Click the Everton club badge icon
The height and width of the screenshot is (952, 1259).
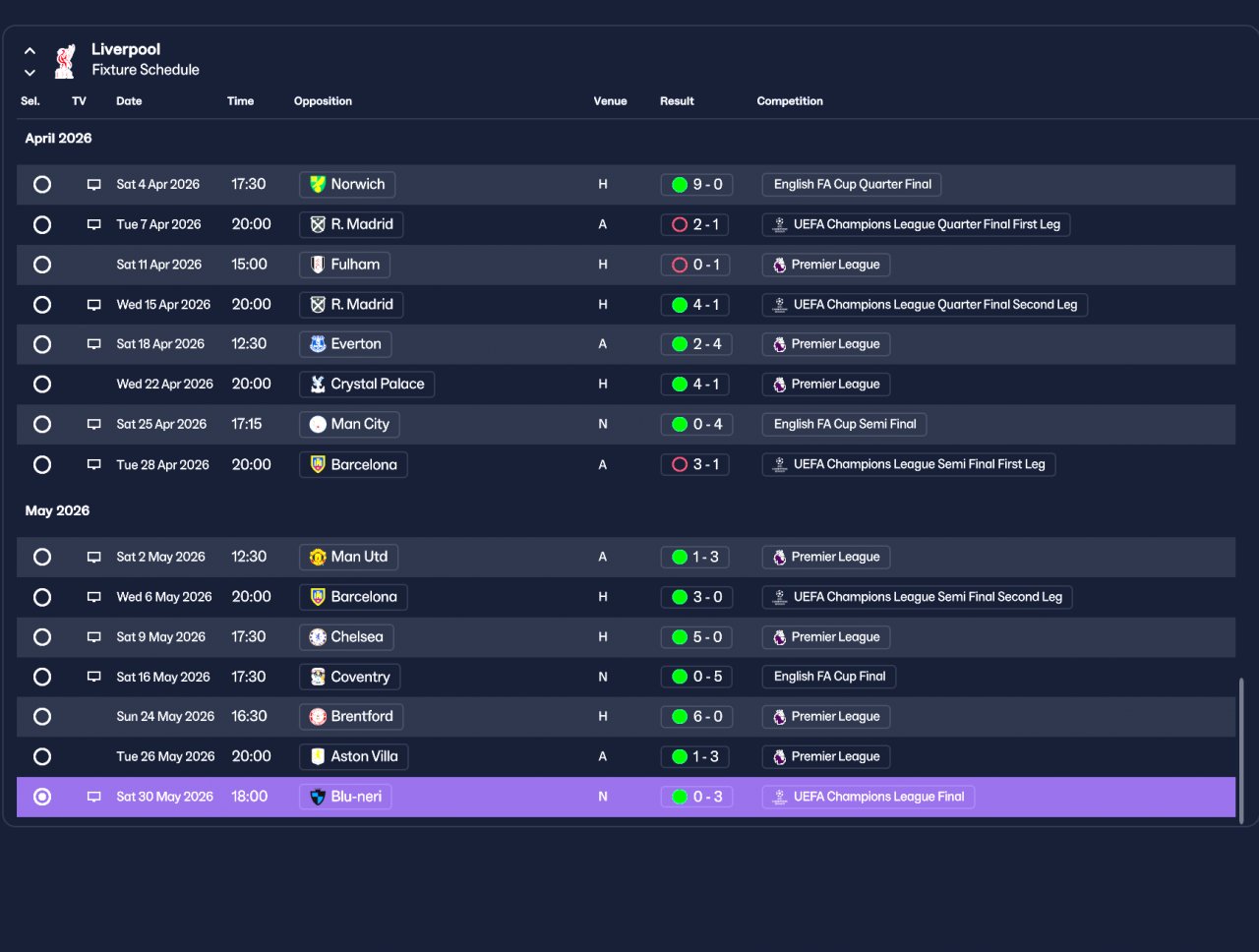pyautogui.click(x=318, y=344)
